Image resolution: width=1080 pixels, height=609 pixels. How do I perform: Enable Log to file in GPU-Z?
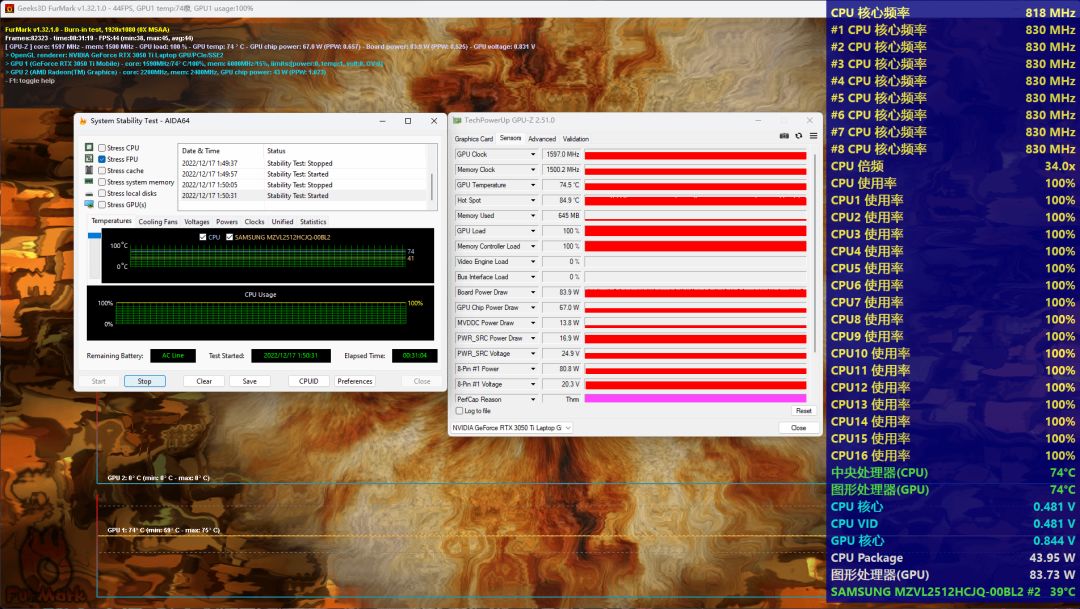(459, 411)
